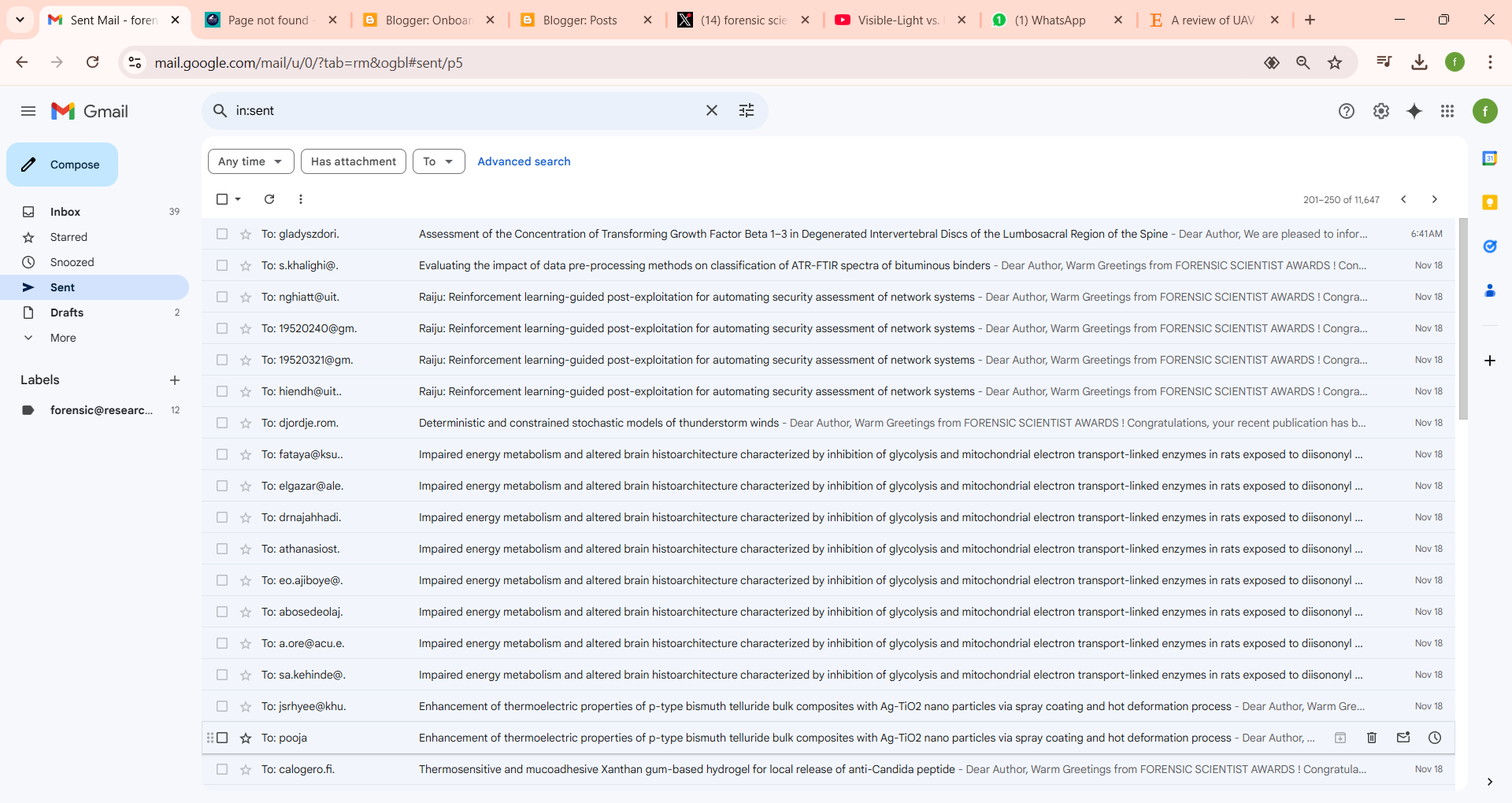Delete the hovered email to pooja
Viewport: 1512px width, 803px height.
[x=1372, y=738]
